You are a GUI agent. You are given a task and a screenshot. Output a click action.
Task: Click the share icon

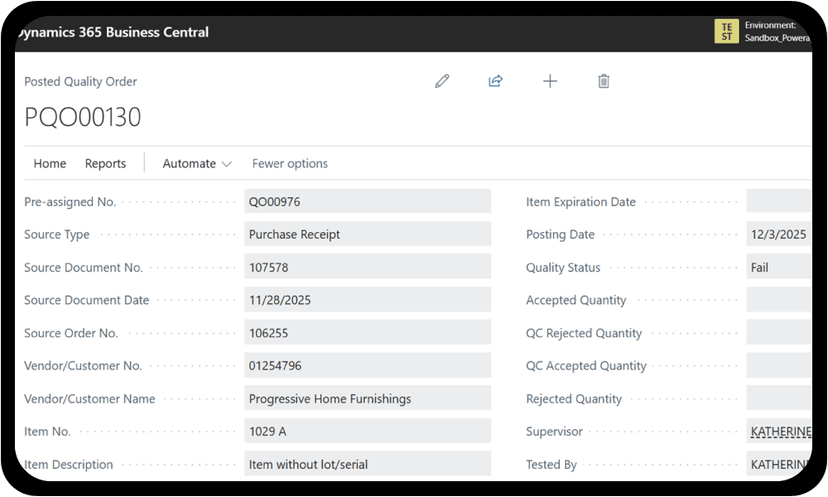(x=495, y=81)
